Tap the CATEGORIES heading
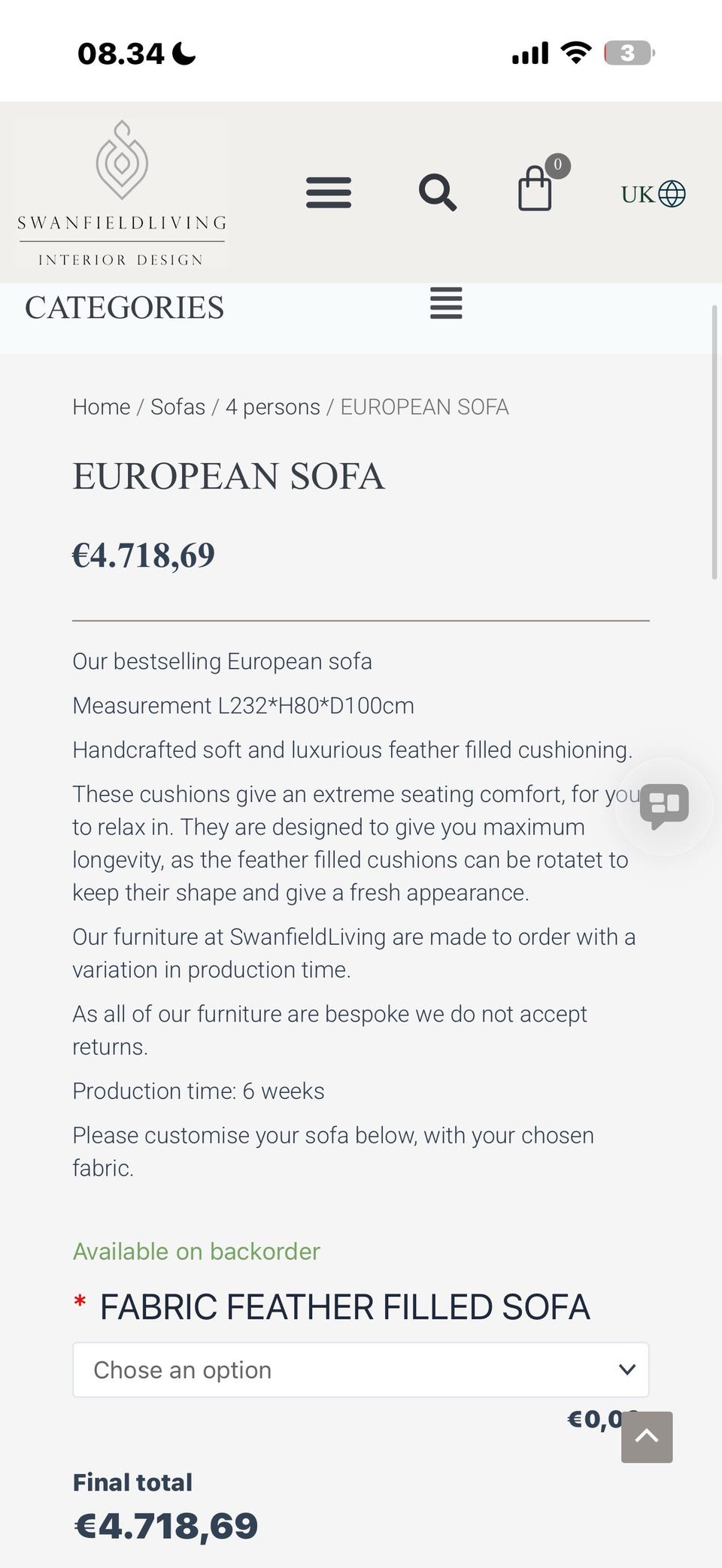The height and width of the screenshot is (1568, 722). pos(124,307)
